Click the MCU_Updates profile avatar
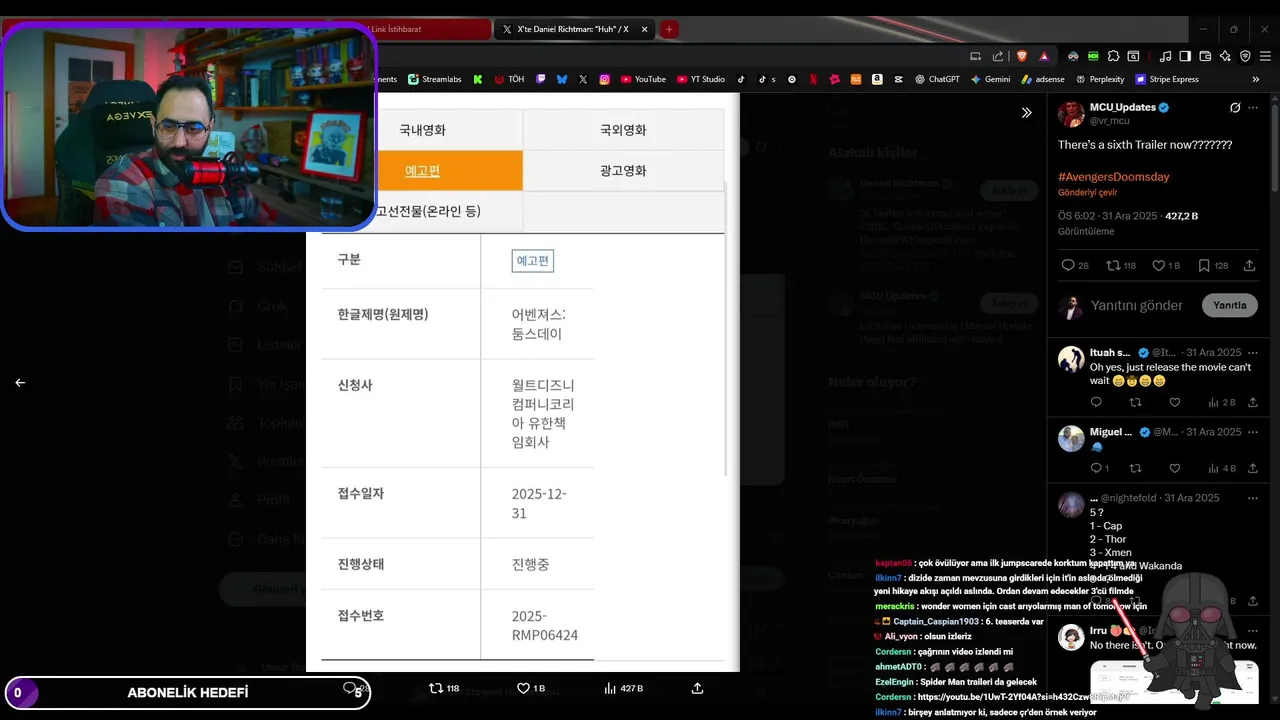The height and width of the screenshot is (720, 1280). [x=1071, y=113]
